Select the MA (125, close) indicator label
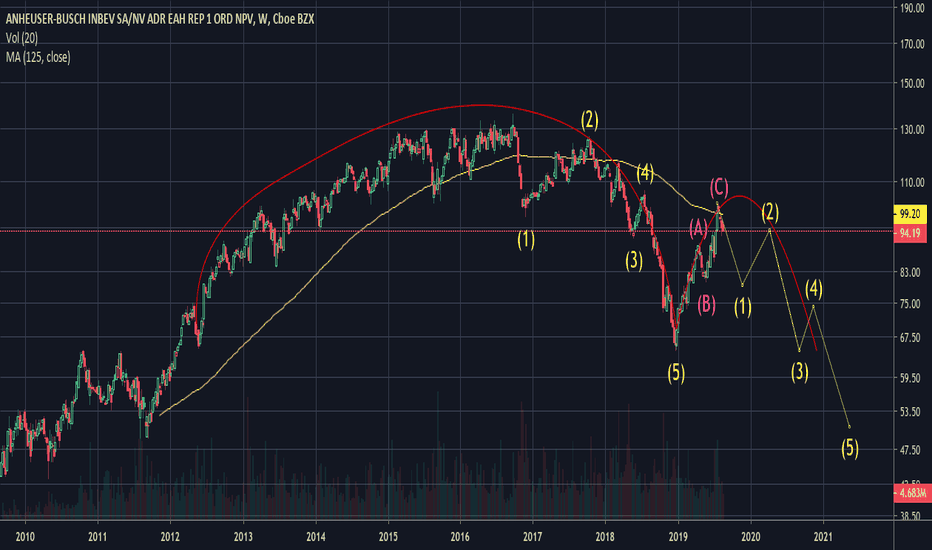The height and width of the screenshot is (550, 932). pyautogui.click(x=38, y=57)
